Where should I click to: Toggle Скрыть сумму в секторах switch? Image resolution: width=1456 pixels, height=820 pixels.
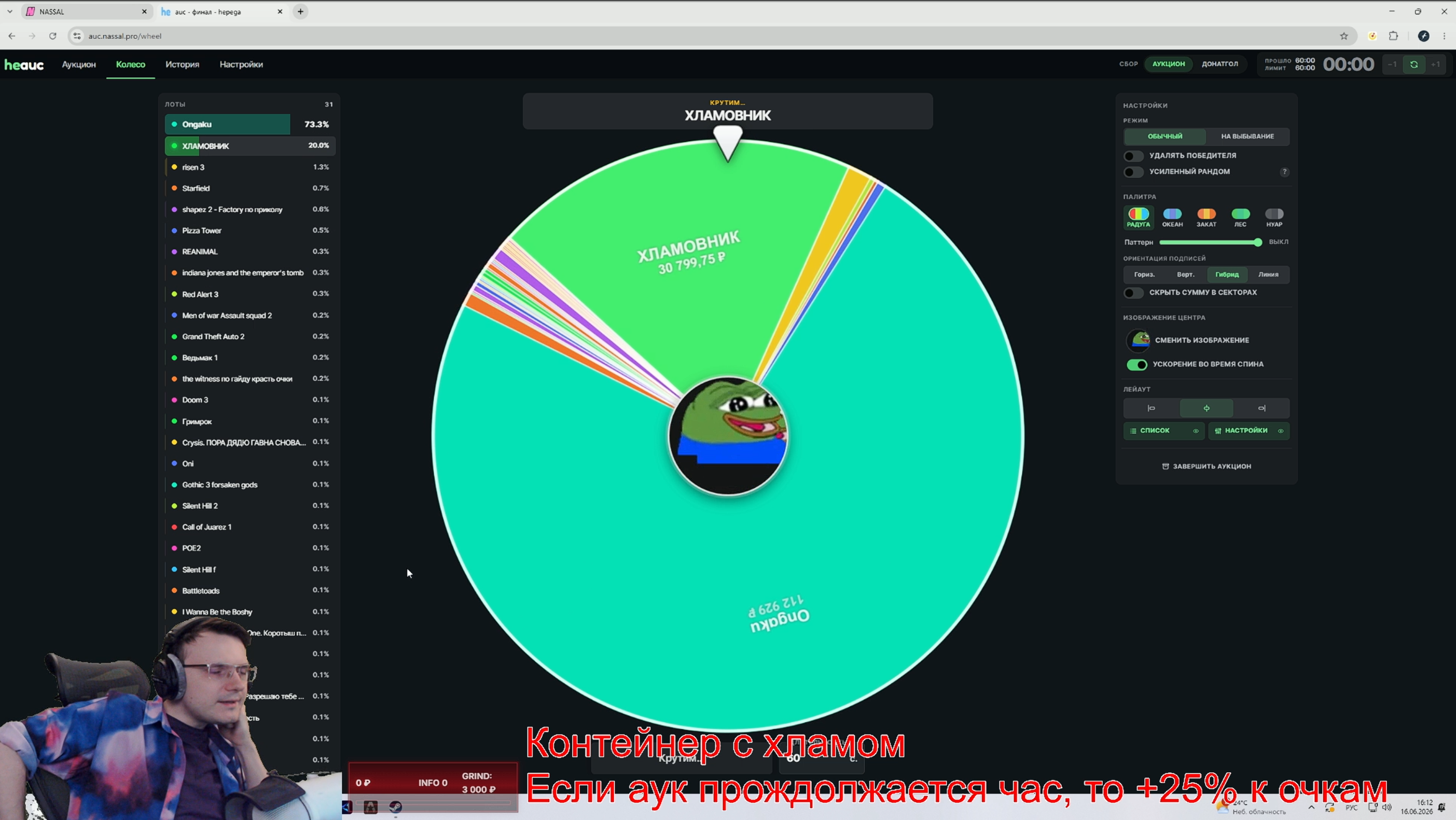click(1133, 293)
